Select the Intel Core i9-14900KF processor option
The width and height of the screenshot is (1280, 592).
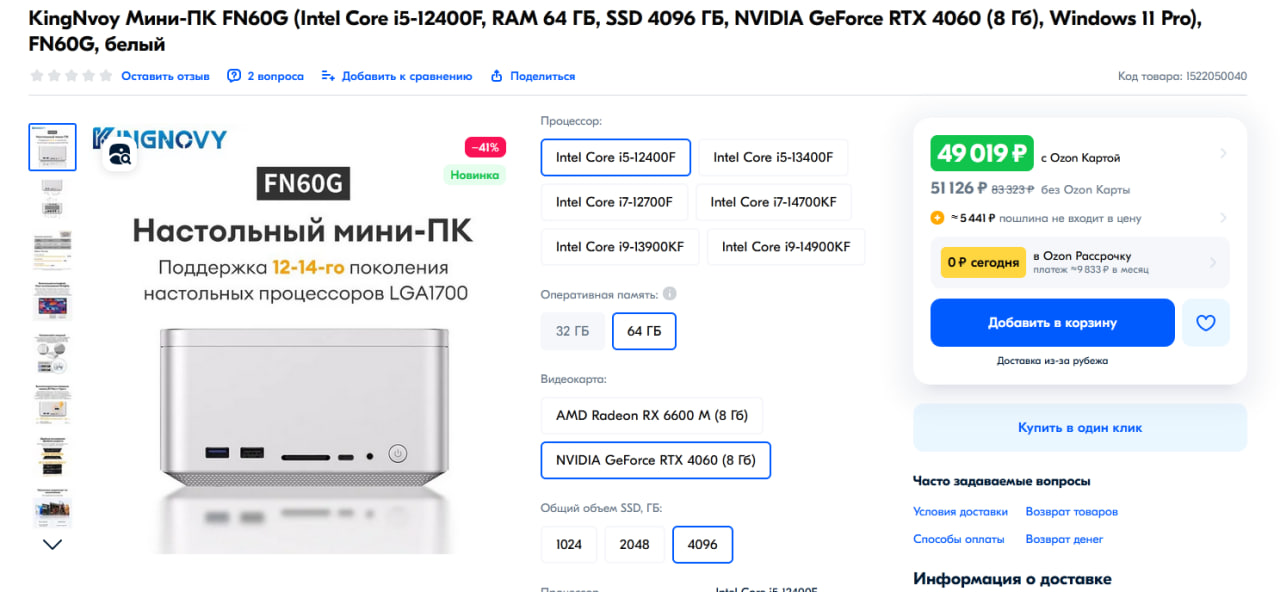point(786,247)
